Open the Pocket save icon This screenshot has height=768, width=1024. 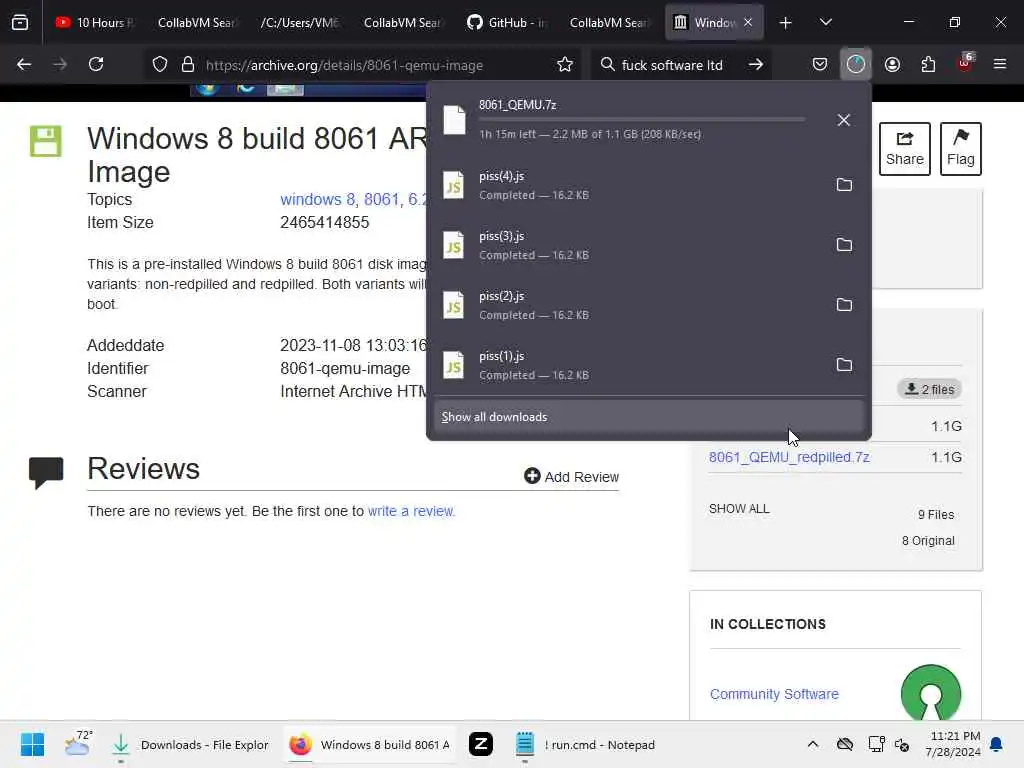pos(820,65)
